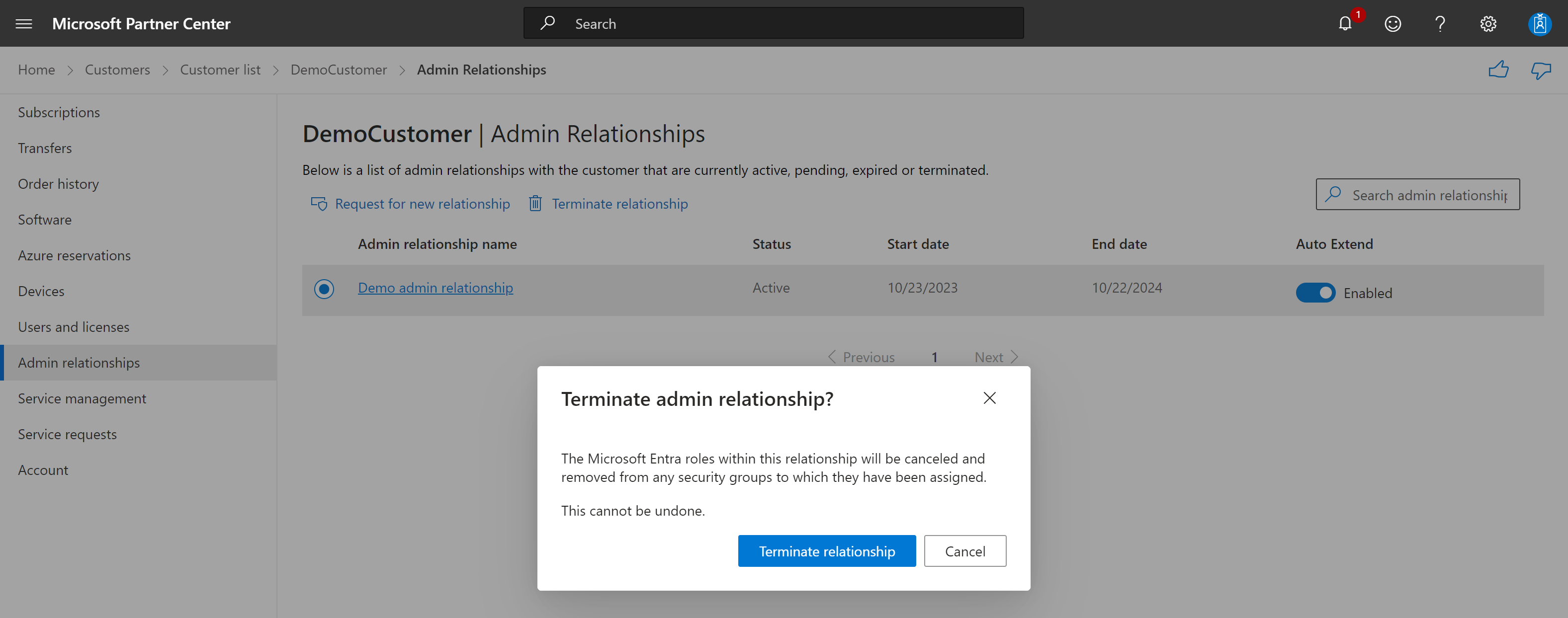Toggle Auto Extend for Demo admin relationship
Screen dimensions: 1568x618
tap(1313, 292)
